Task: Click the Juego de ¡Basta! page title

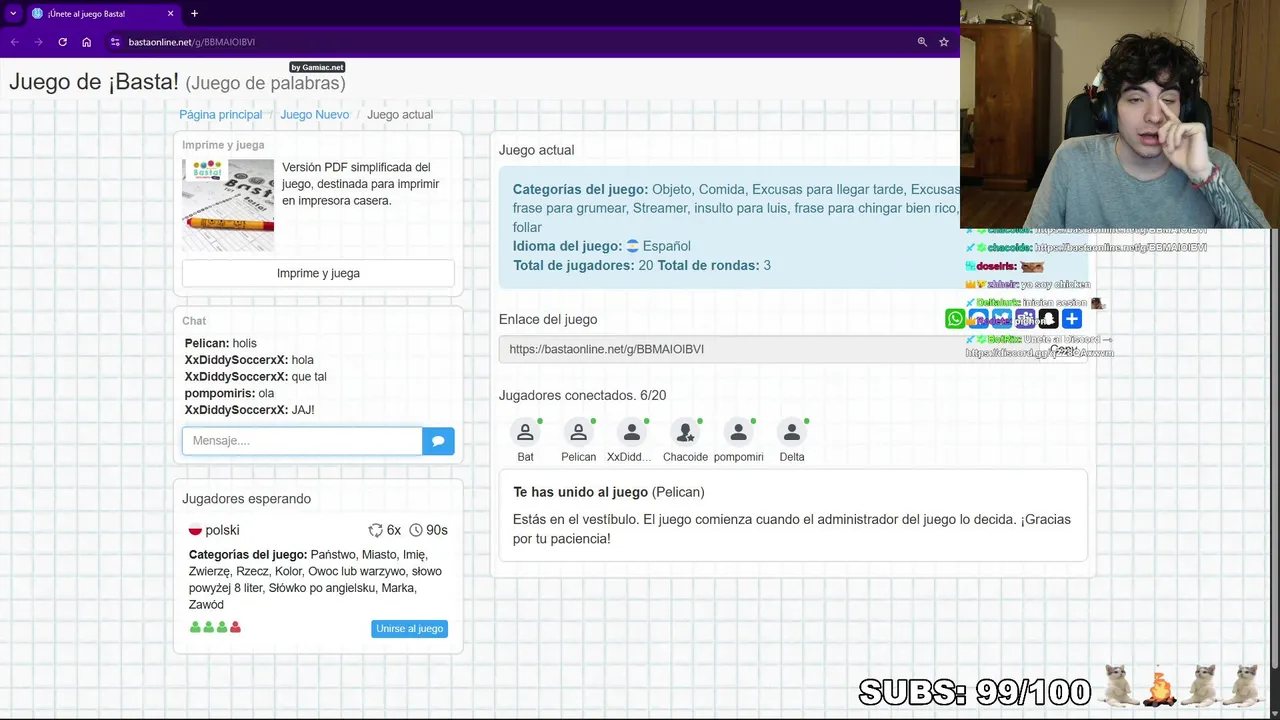Action: click(94, 82)
